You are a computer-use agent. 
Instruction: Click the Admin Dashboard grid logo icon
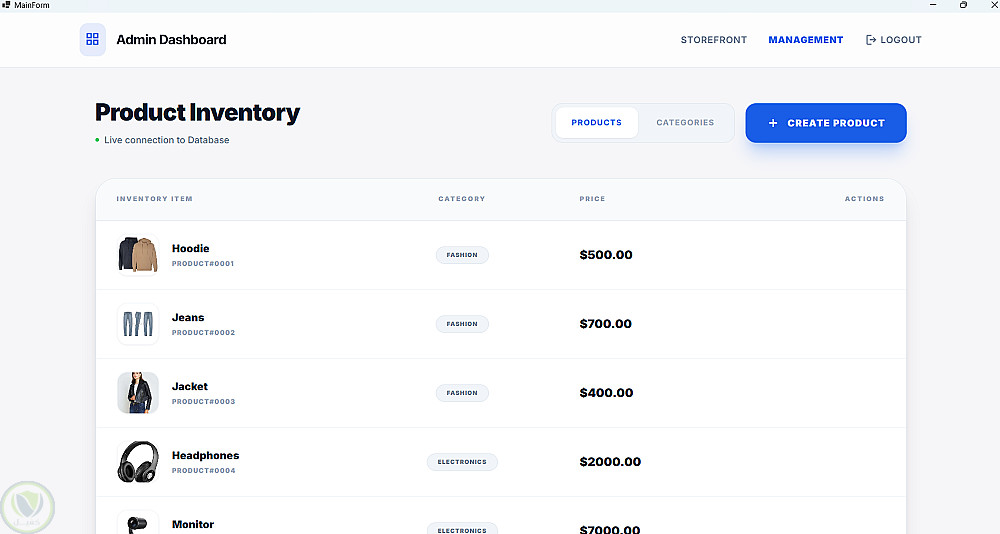(92, 40)
